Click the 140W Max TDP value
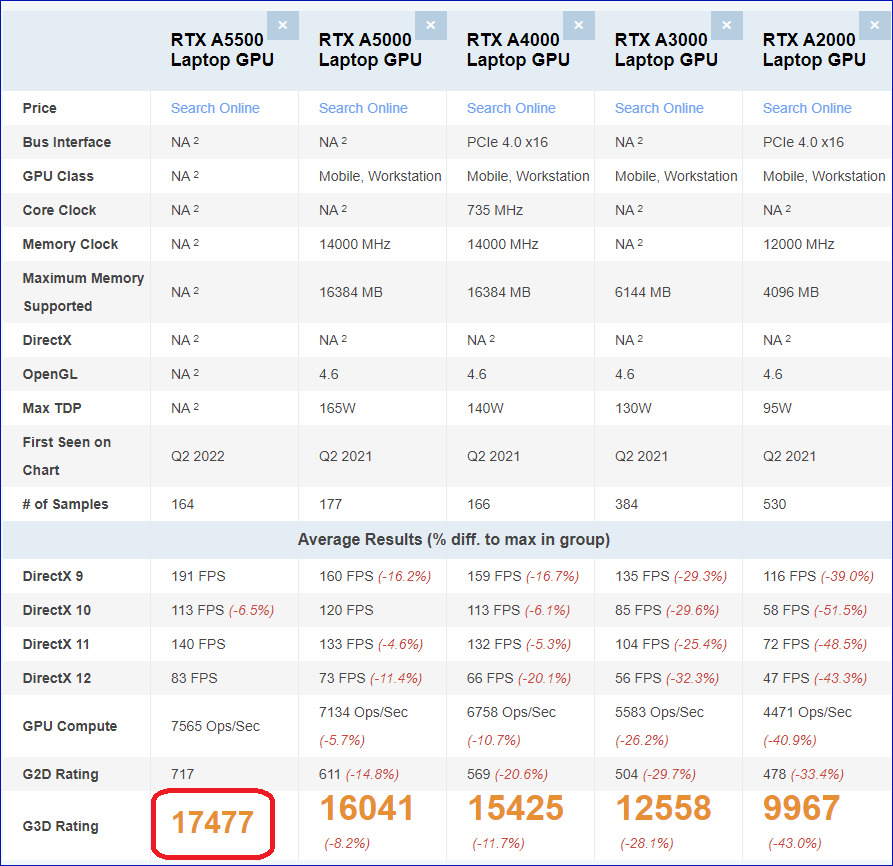893x866 pixels. 485,408
